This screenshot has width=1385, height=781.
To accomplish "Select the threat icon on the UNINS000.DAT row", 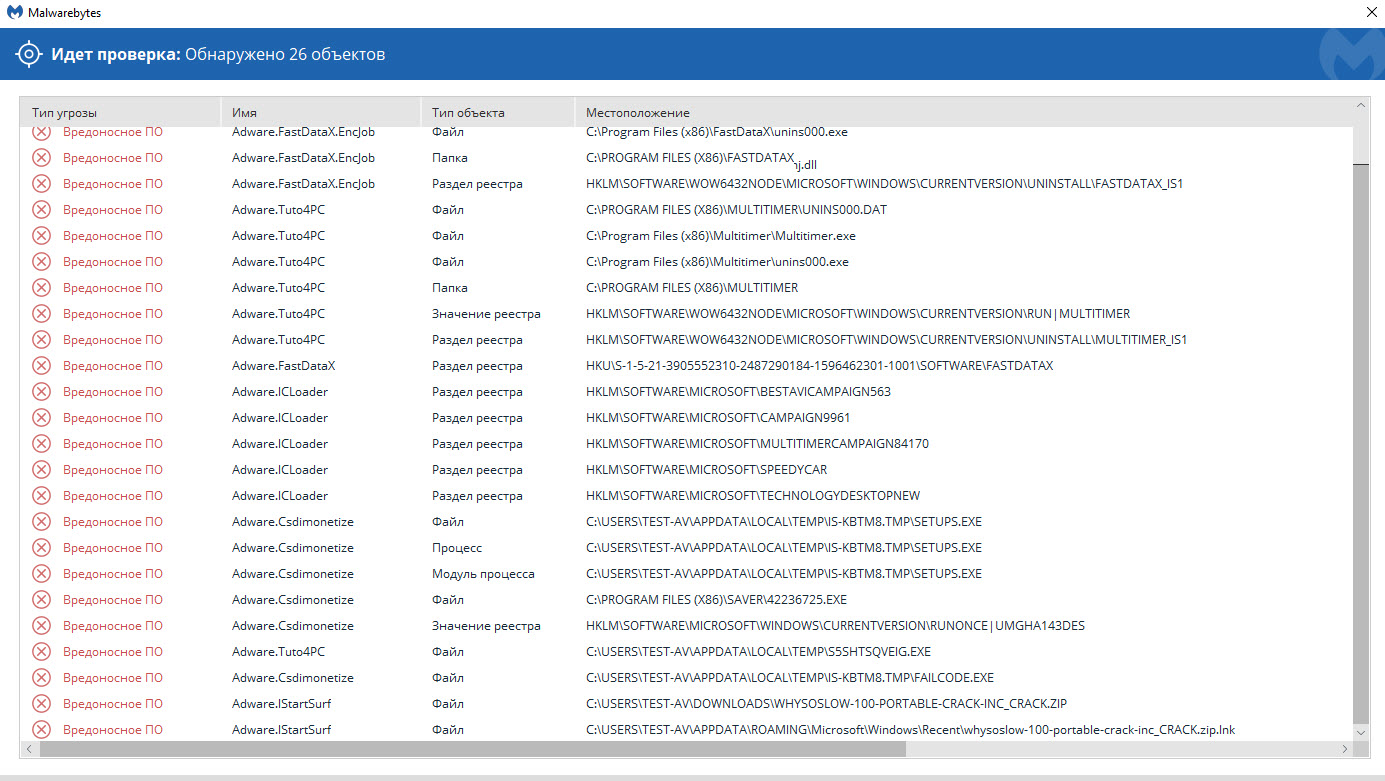I will click(x=41, y=210).
